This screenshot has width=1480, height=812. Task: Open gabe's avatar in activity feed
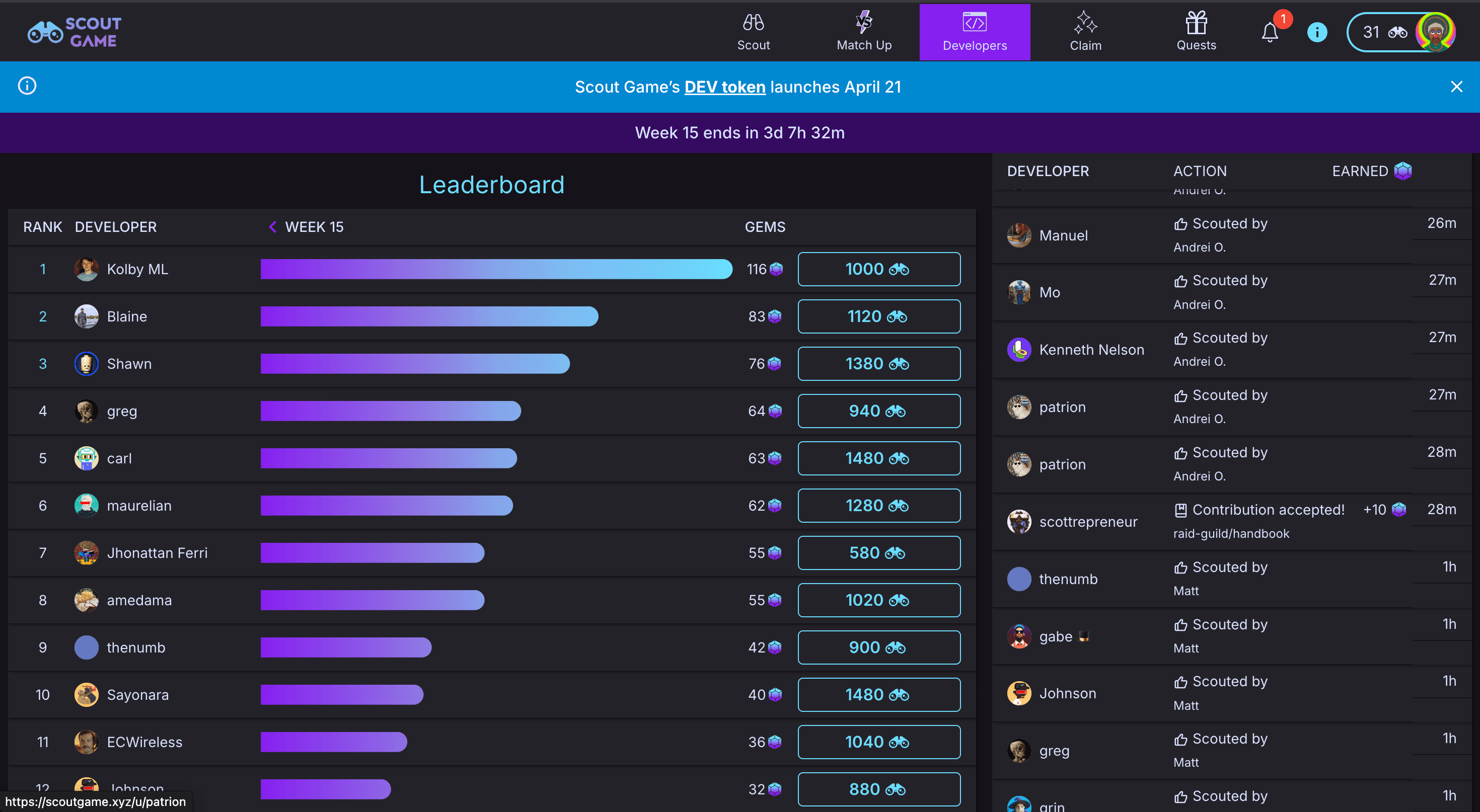1019,636
